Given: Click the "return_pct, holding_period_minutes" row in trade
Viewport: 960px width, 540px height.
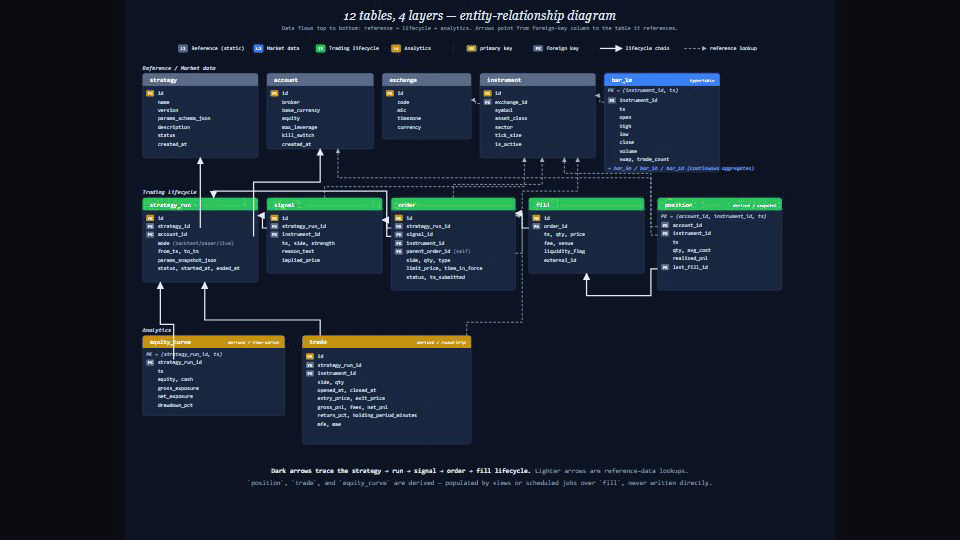Looking at the screenshot, I should click(x=367, y=416).
